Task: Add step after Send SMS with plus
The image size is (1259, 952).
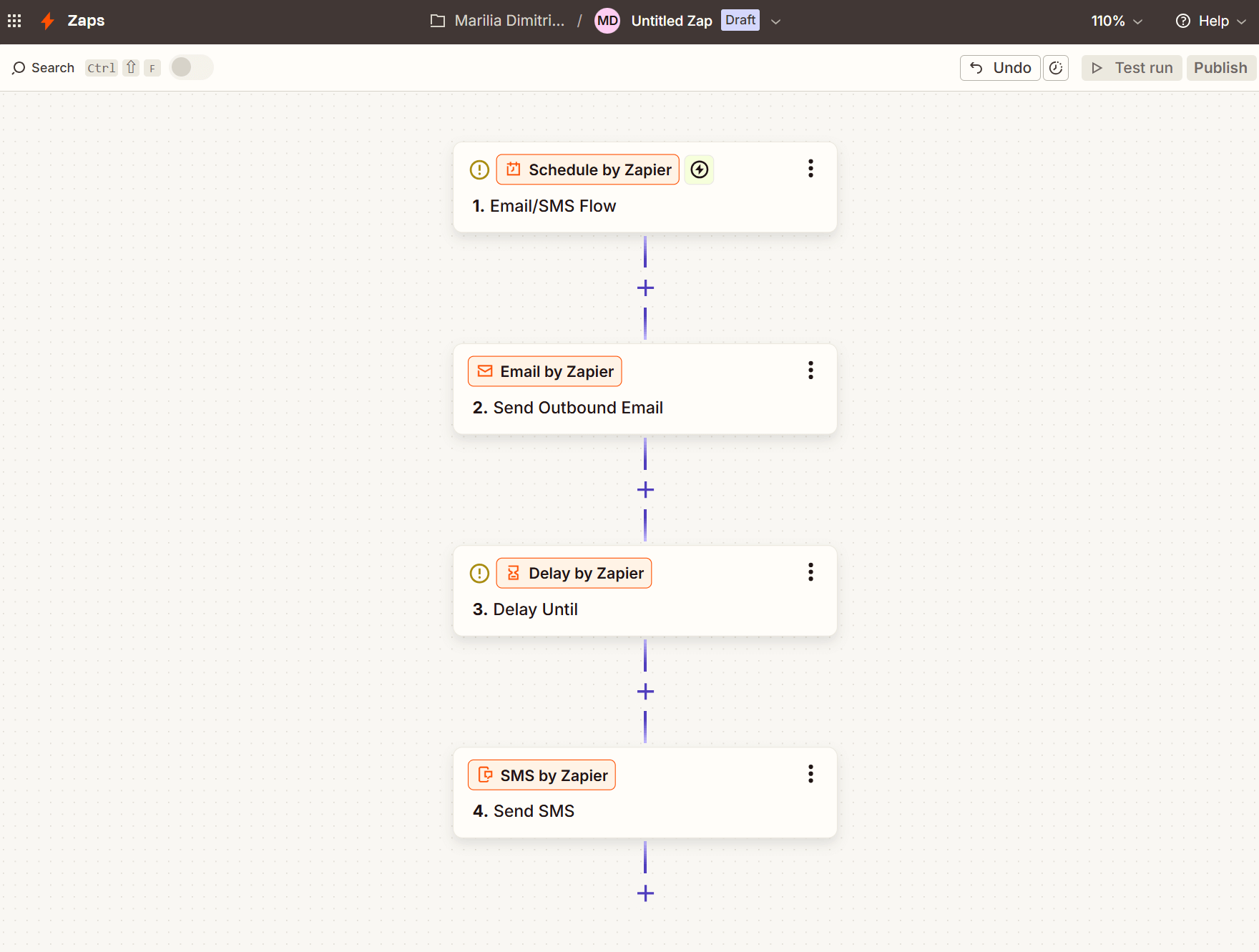Action: (x=645, y=893)
